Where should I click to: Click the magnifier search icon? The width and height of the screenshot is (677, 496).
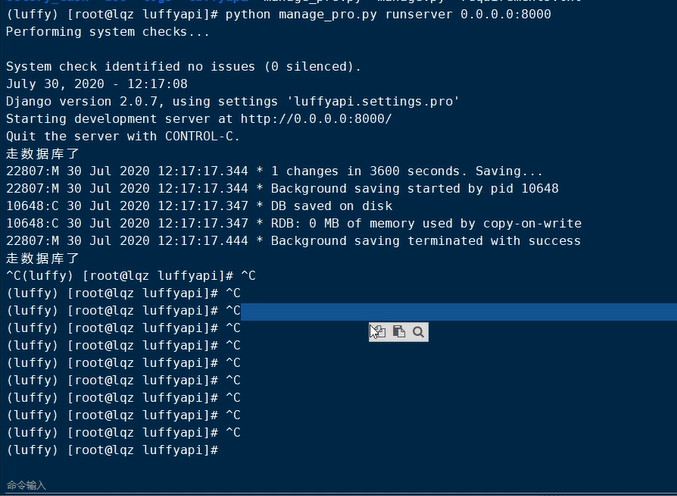click(x=418, y=332)
